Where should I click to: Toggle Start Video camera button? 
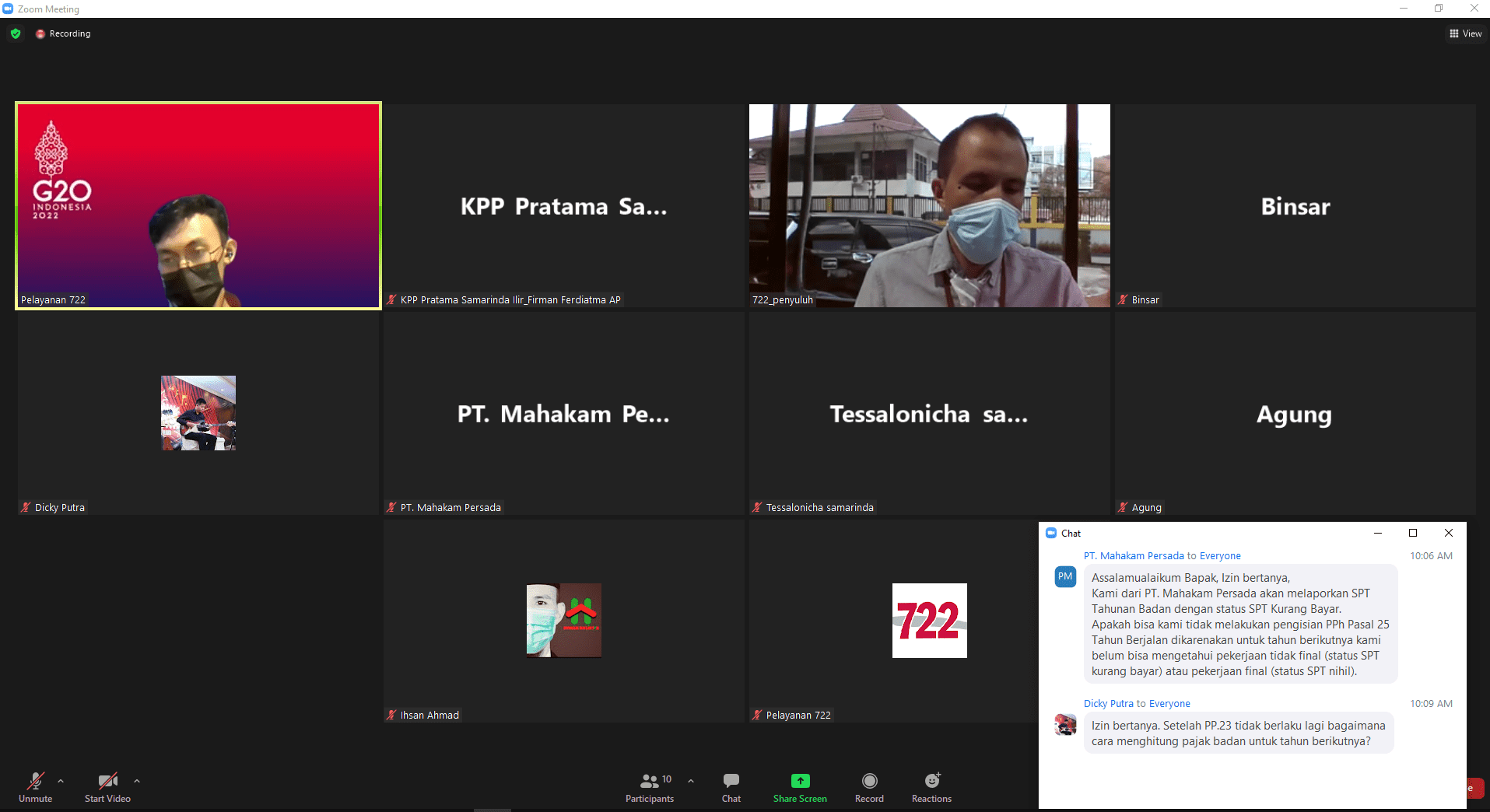pos(107,781)
